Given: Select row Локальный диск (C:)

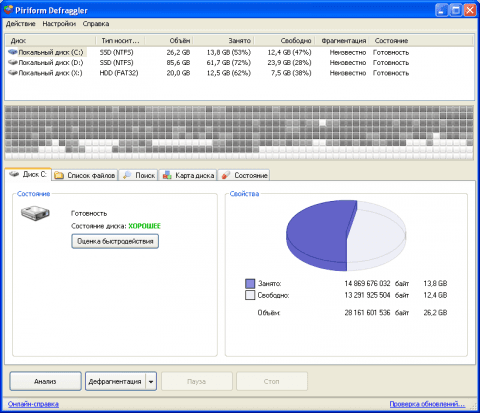Looking at the screenshot, I should 240,52.
